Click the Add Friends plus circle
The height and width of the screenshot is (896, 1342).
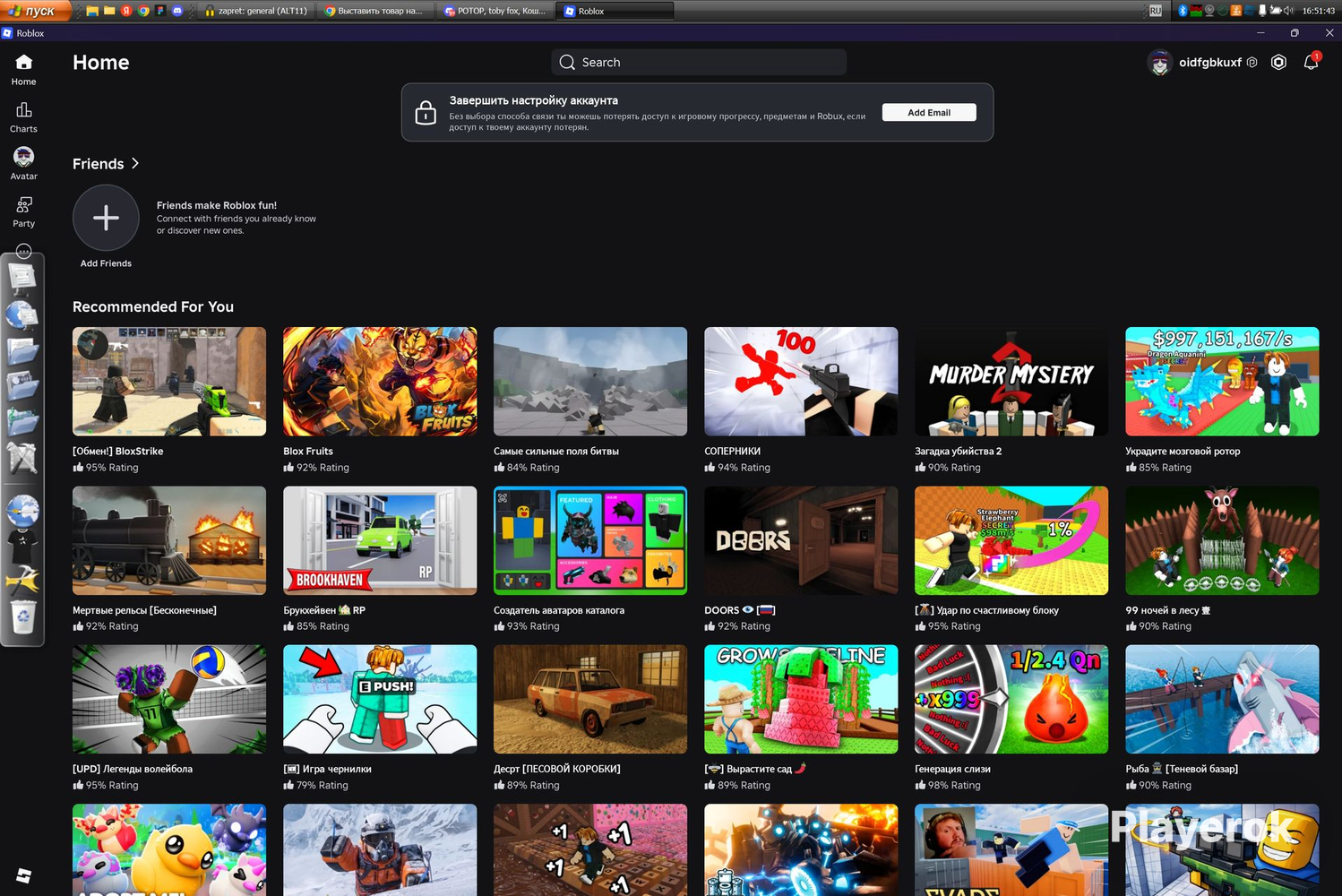pyautogui.click(x=106, y=218)
